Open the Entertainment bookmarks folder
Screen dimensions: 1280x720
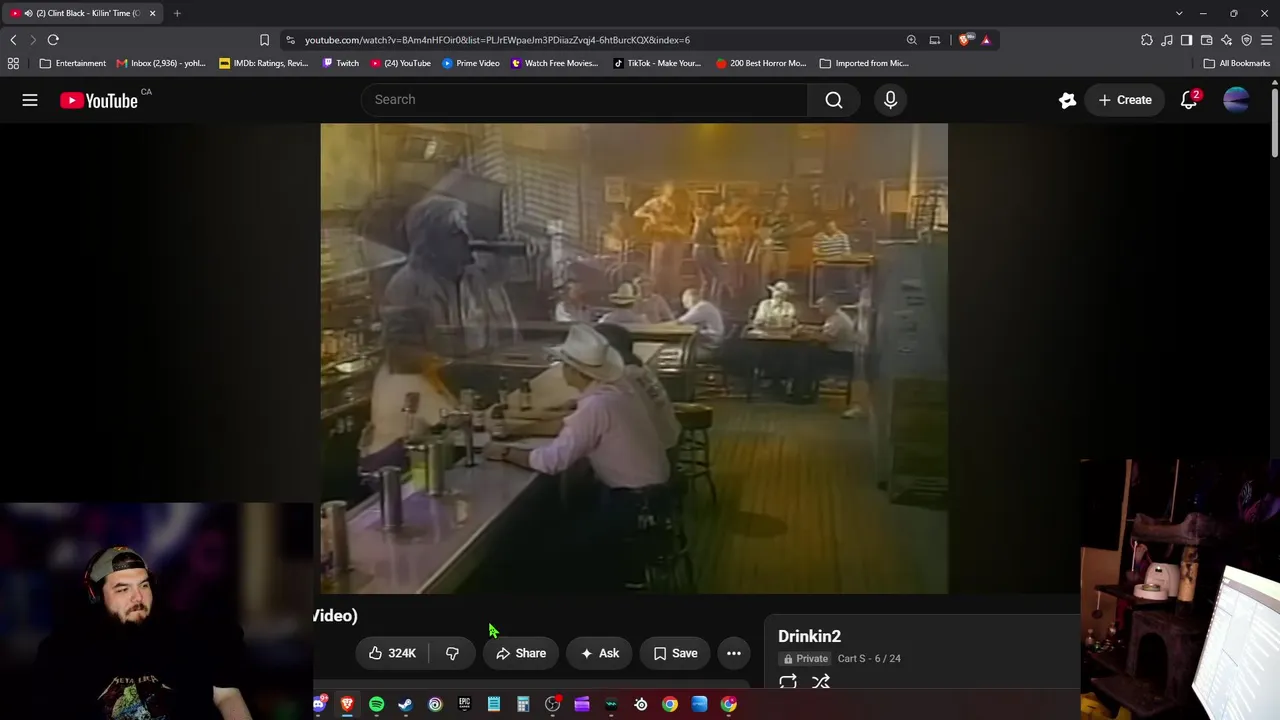72,63
